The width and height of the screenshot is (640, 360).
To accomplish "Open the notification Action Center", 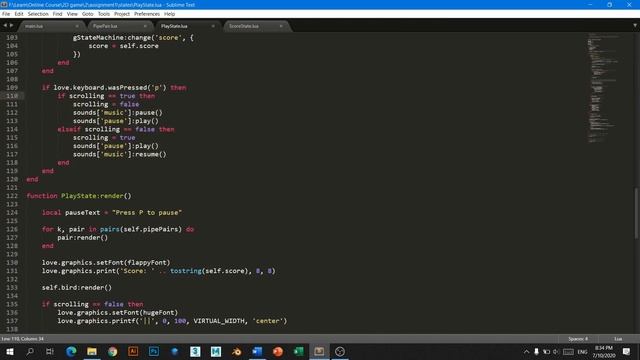I will click(627, 351).
